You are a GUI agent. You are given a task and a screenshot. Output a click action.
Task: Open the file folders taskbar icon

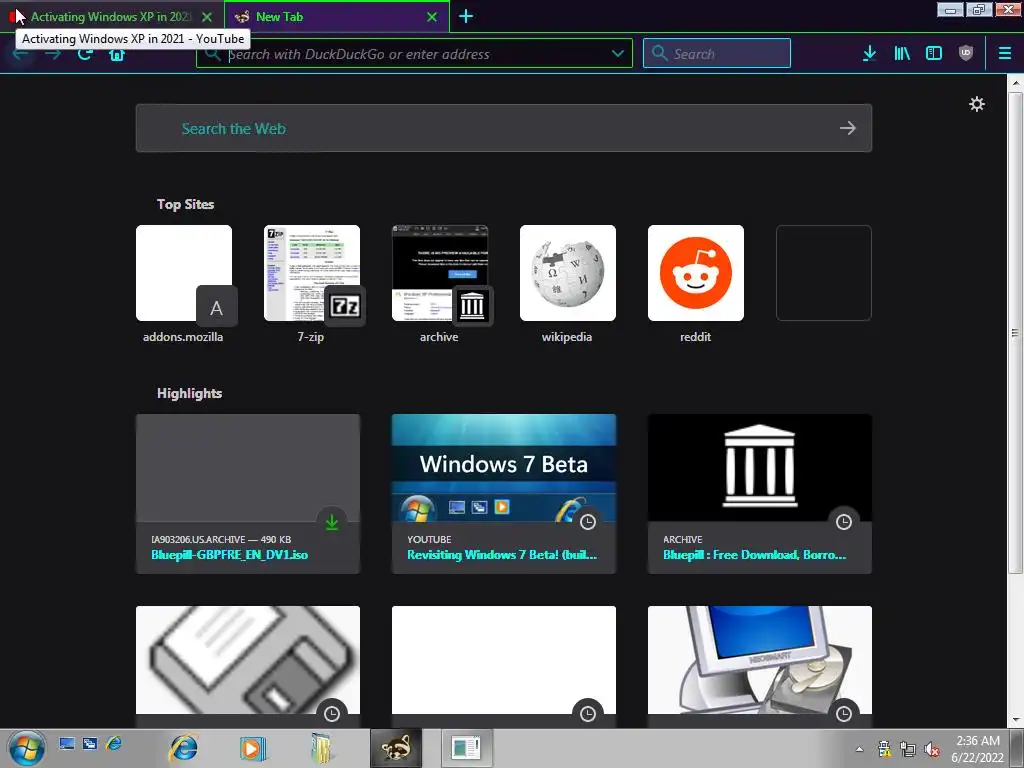(x=321, y=748)
